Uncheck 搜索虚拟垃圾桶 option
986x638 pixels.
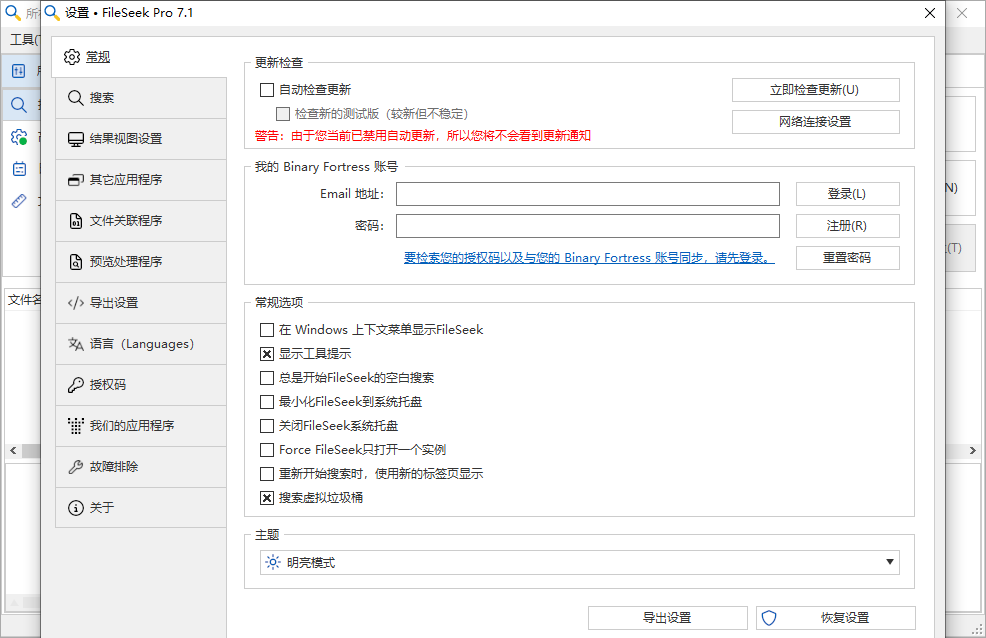tap(267, 498)
